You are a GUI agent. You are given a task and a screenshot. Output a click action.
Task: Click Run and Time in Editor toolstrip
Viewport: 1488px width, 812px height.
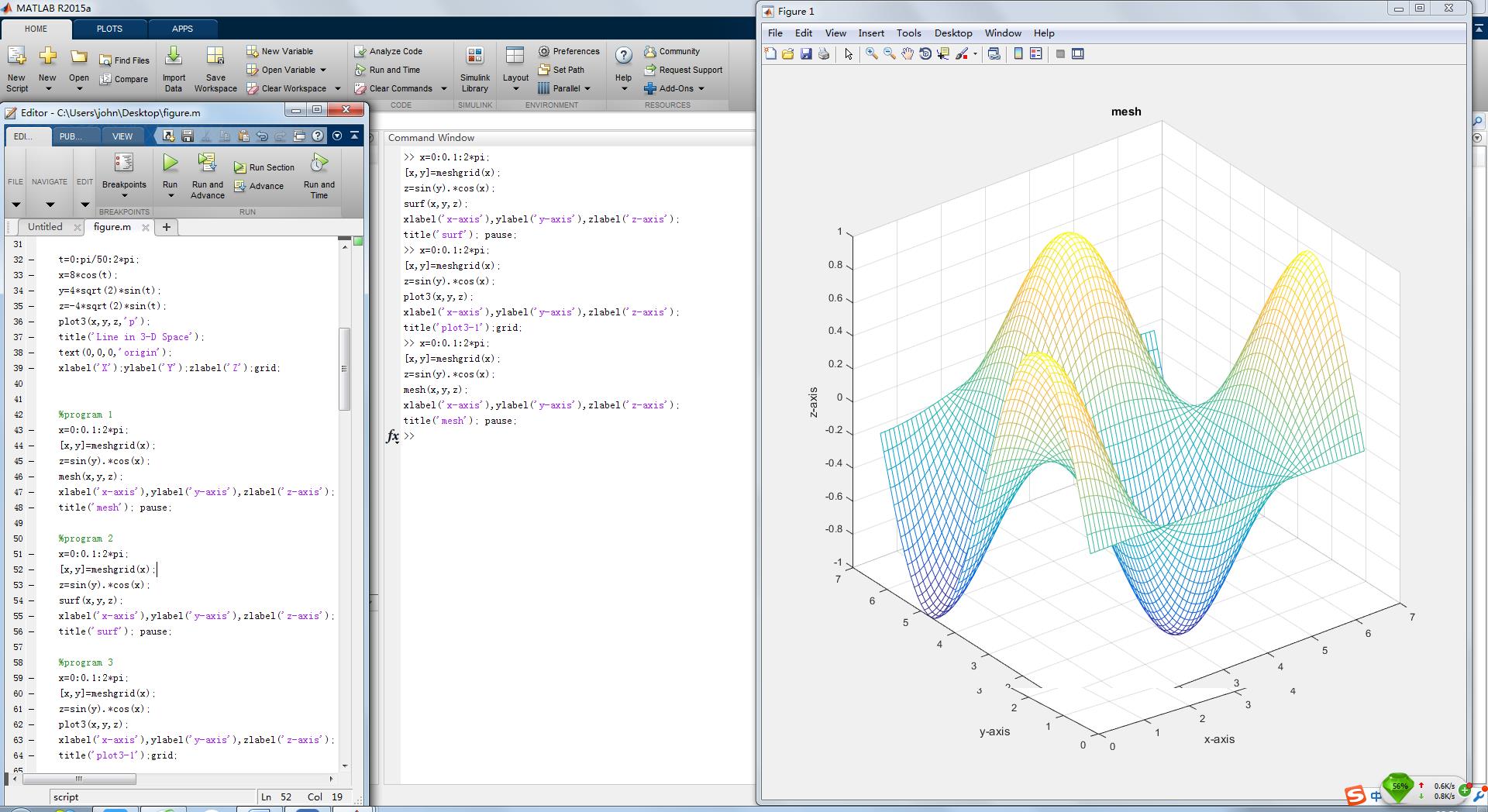tap(319, 175)
